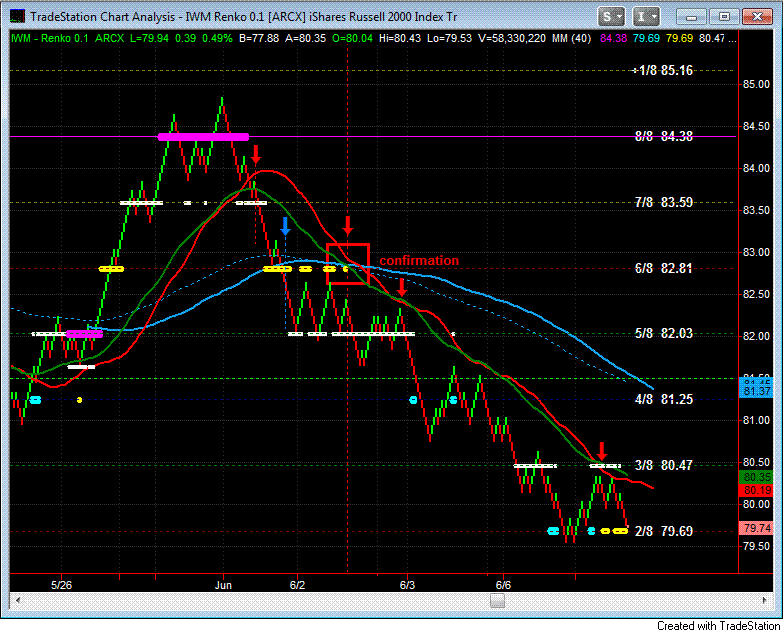Click the '3/8 80.47' level label
Viewport: 783px width, 632px height.
664,465
